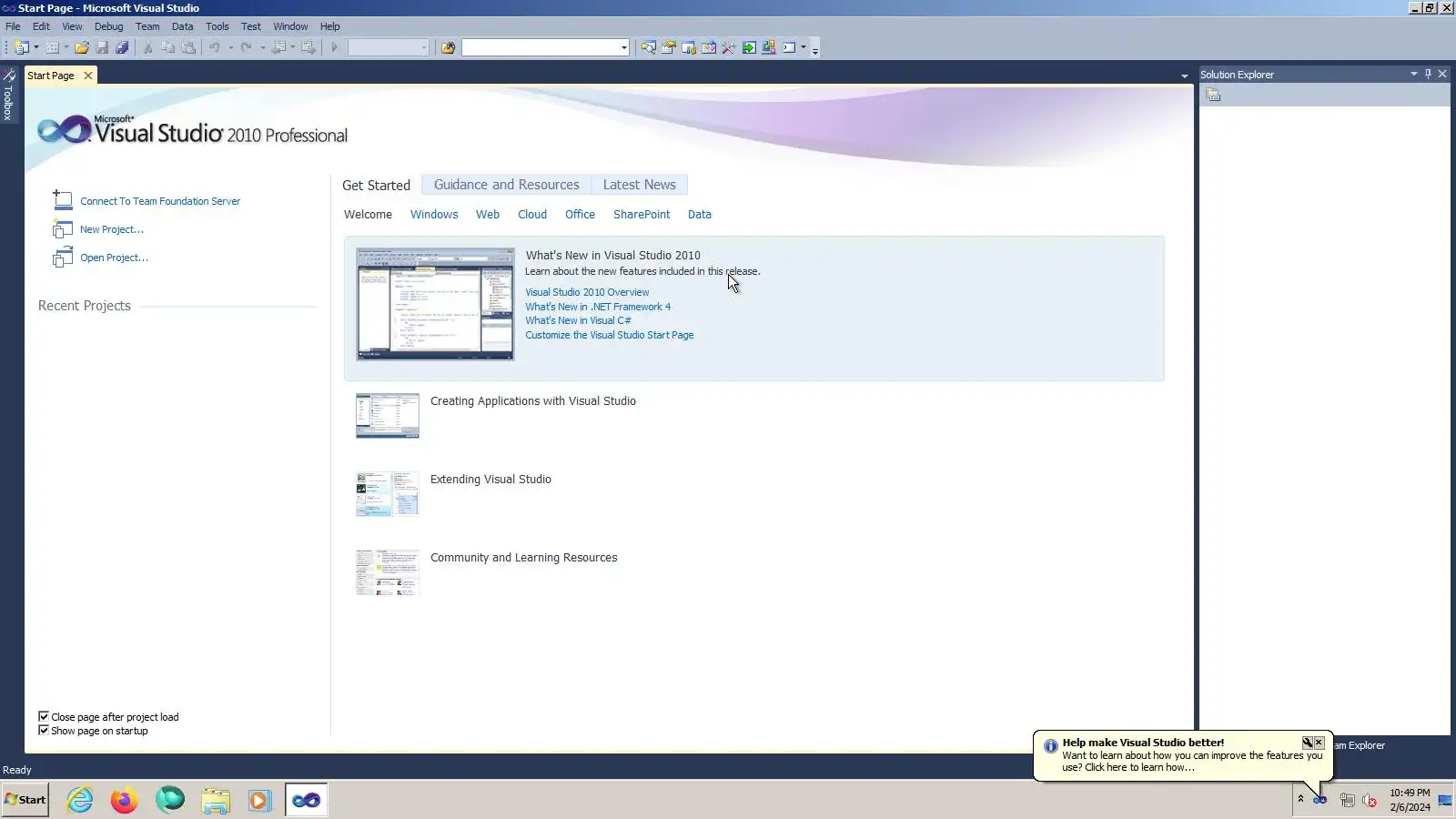Open Solution Explorer window position dropdown
The image size is (1456, 819).
point(1414,74)
